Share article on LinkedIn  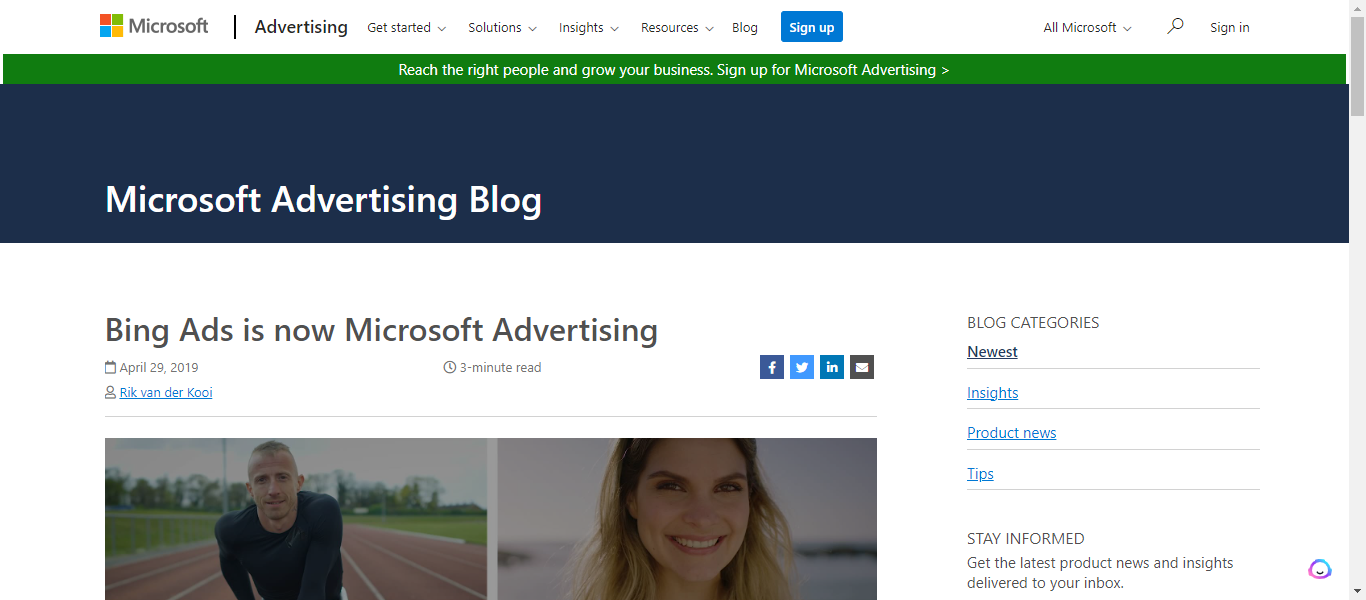tap(832, 367)
